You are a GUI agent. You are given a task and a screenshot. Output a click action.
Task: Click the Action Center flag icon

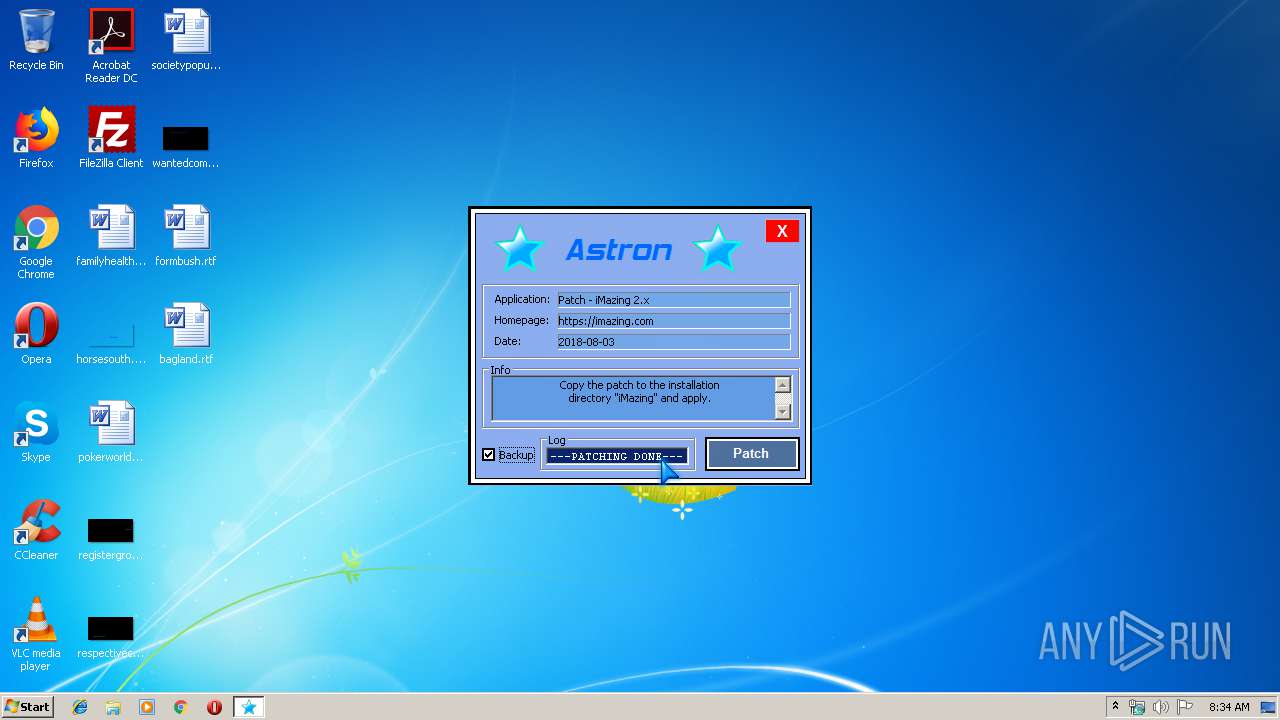(1184, 707)
